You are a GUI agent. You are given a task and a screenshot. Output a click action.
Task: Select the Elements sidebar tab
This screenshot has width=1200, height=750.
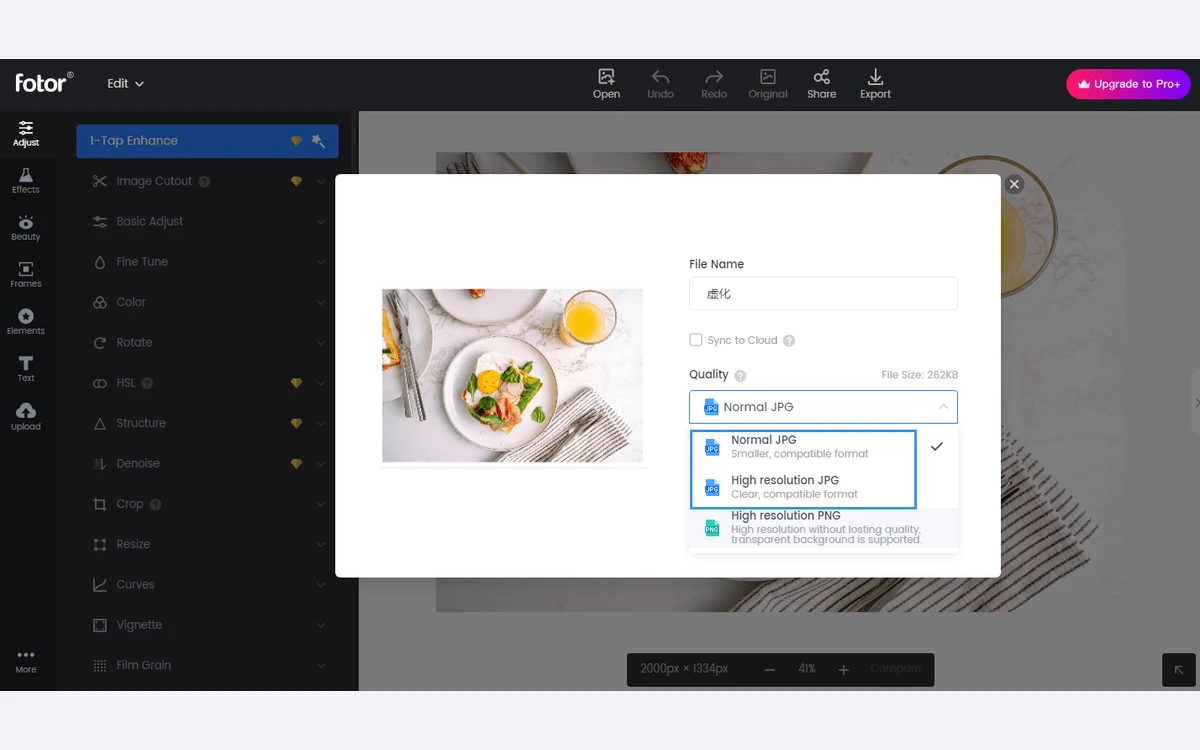tap(26, 322)
